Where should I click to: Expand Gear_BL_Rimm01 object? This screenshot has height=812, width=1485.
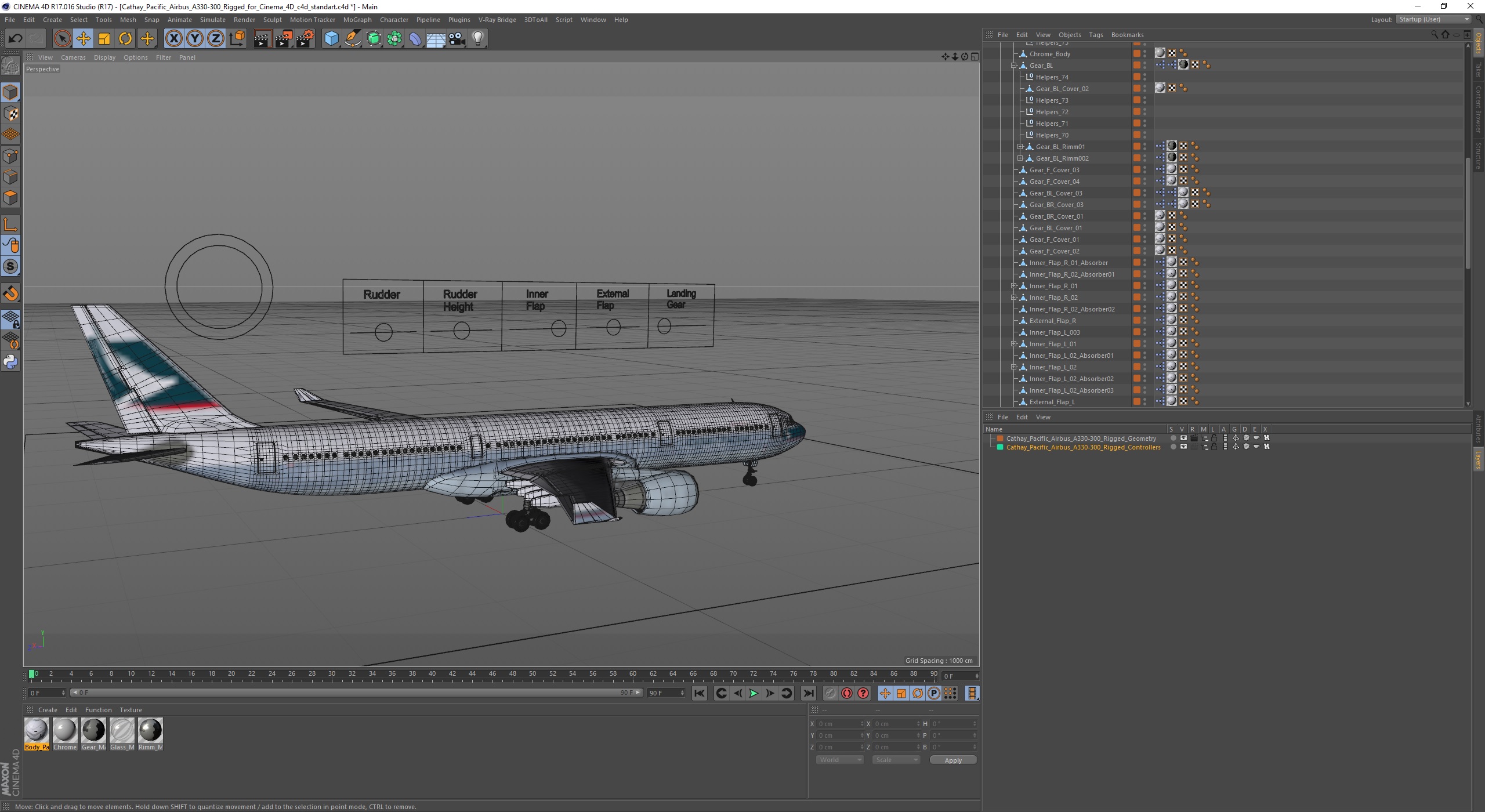tap(1020, 147)
